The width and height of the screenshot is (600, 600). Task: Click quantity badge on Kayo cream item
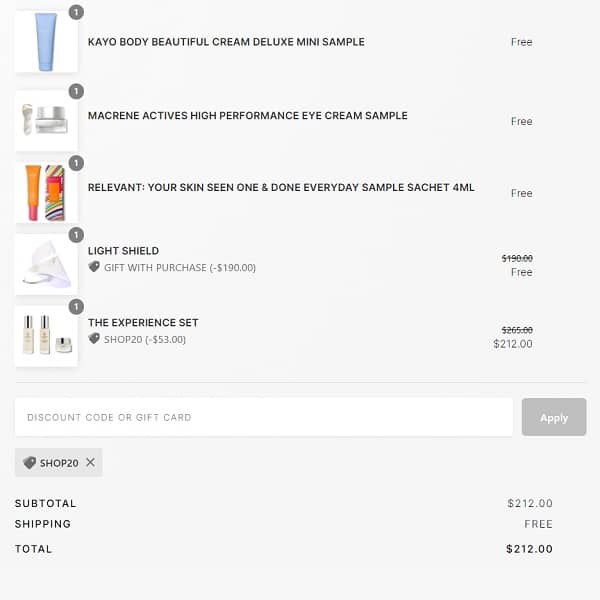pyautogui.click(x=77, y=12)
